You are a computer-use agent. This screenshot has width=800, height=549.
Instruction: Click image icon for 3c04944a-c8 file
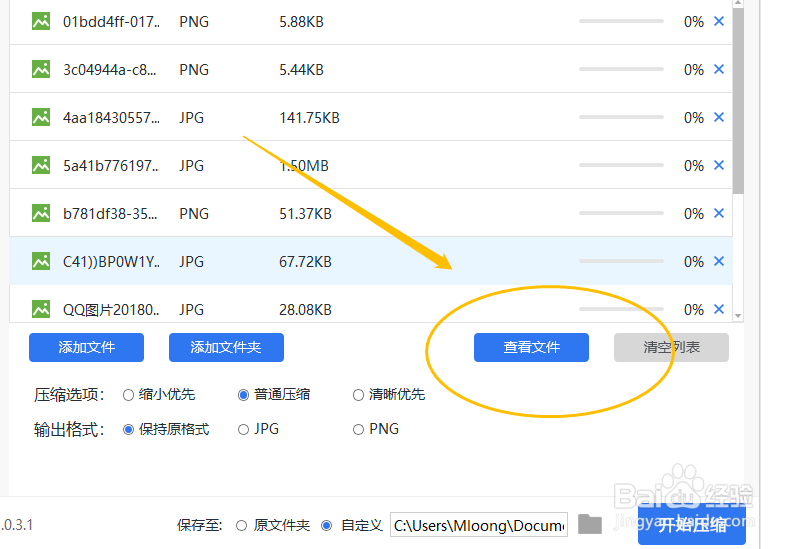point(41,69)
